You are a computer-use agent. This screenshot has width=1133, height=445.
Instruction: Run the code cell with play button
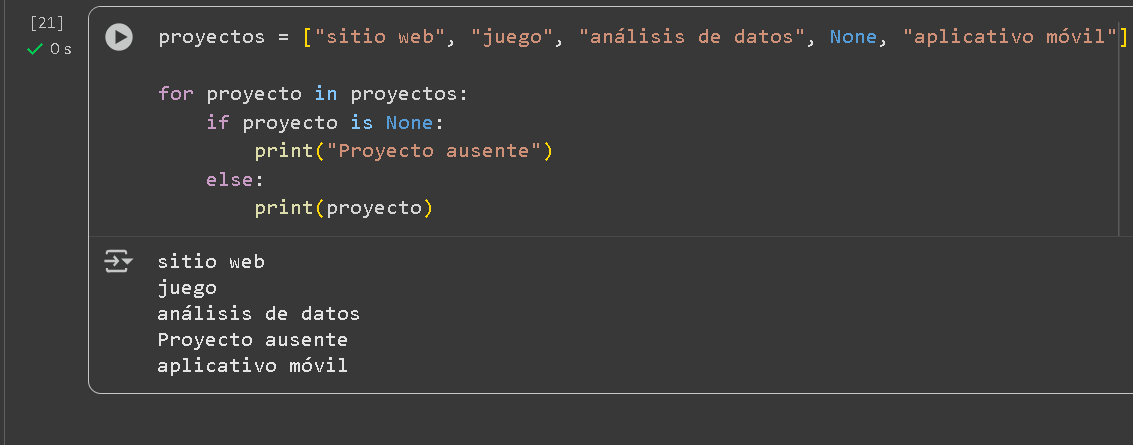[x=119, y=38]
